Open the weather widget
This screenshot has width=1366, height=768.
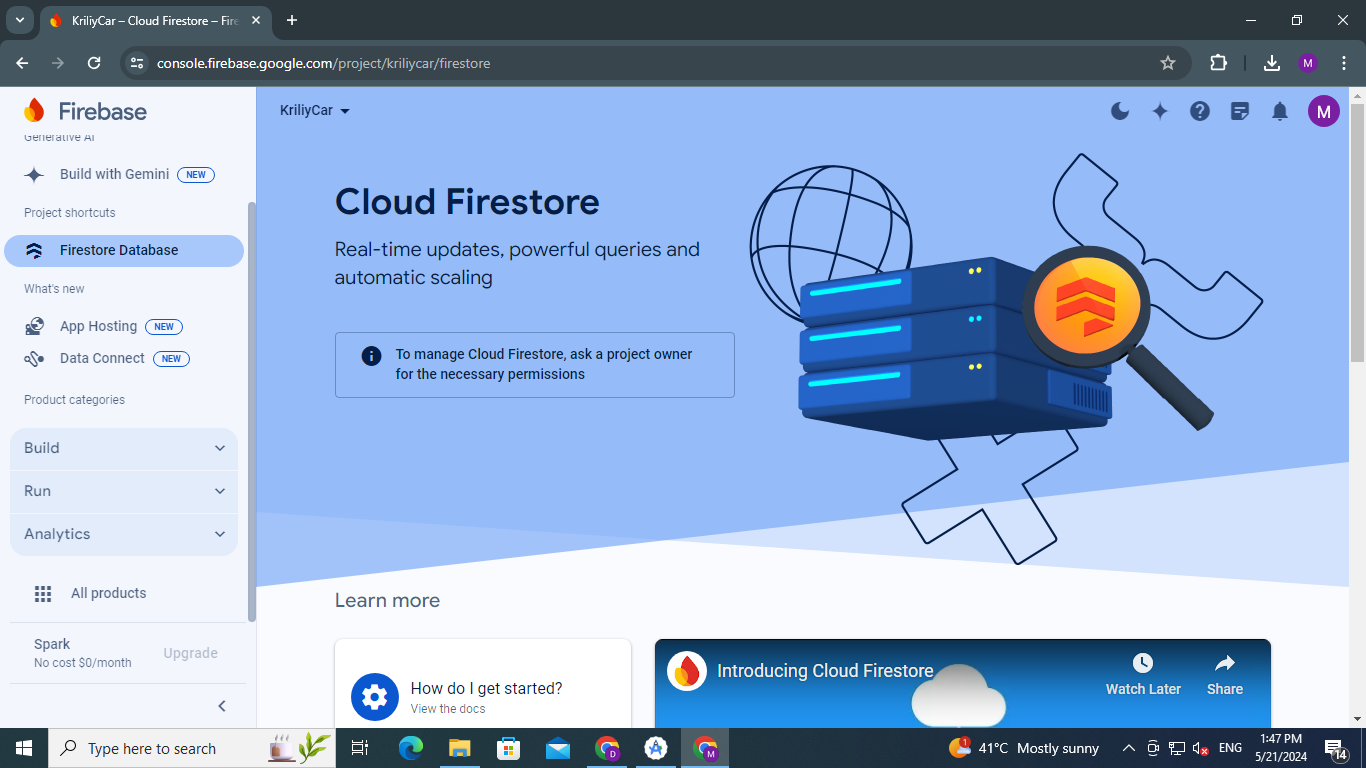pos(1023,748)
